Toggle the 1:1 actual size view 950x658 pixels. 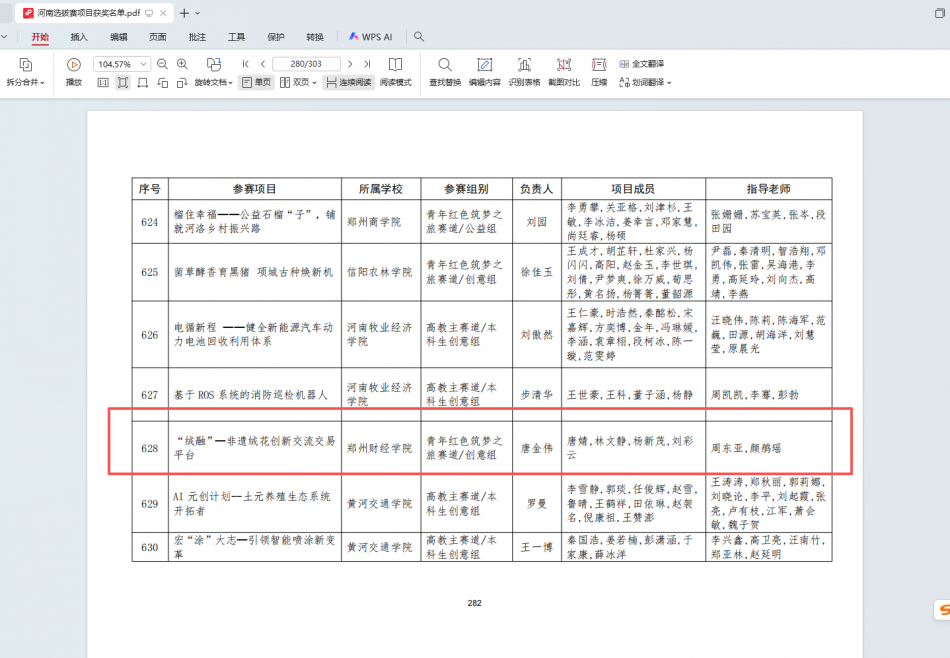103,82
